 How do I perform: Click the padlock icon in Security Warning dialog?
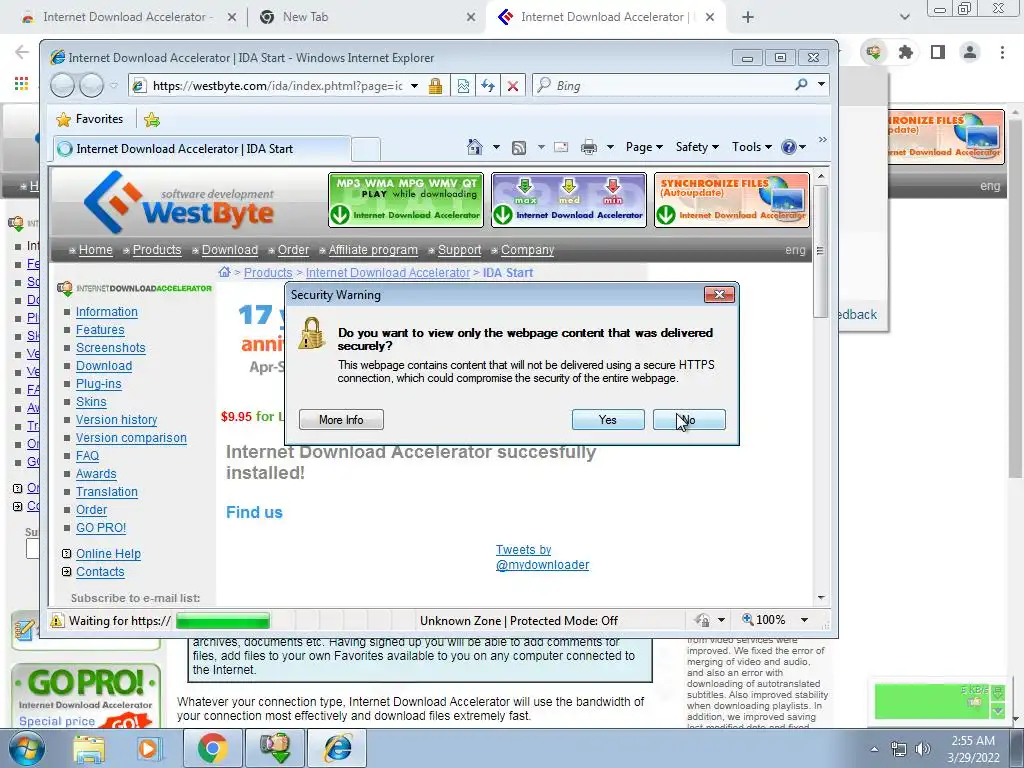pyautogui.click(x=312, y=333)
